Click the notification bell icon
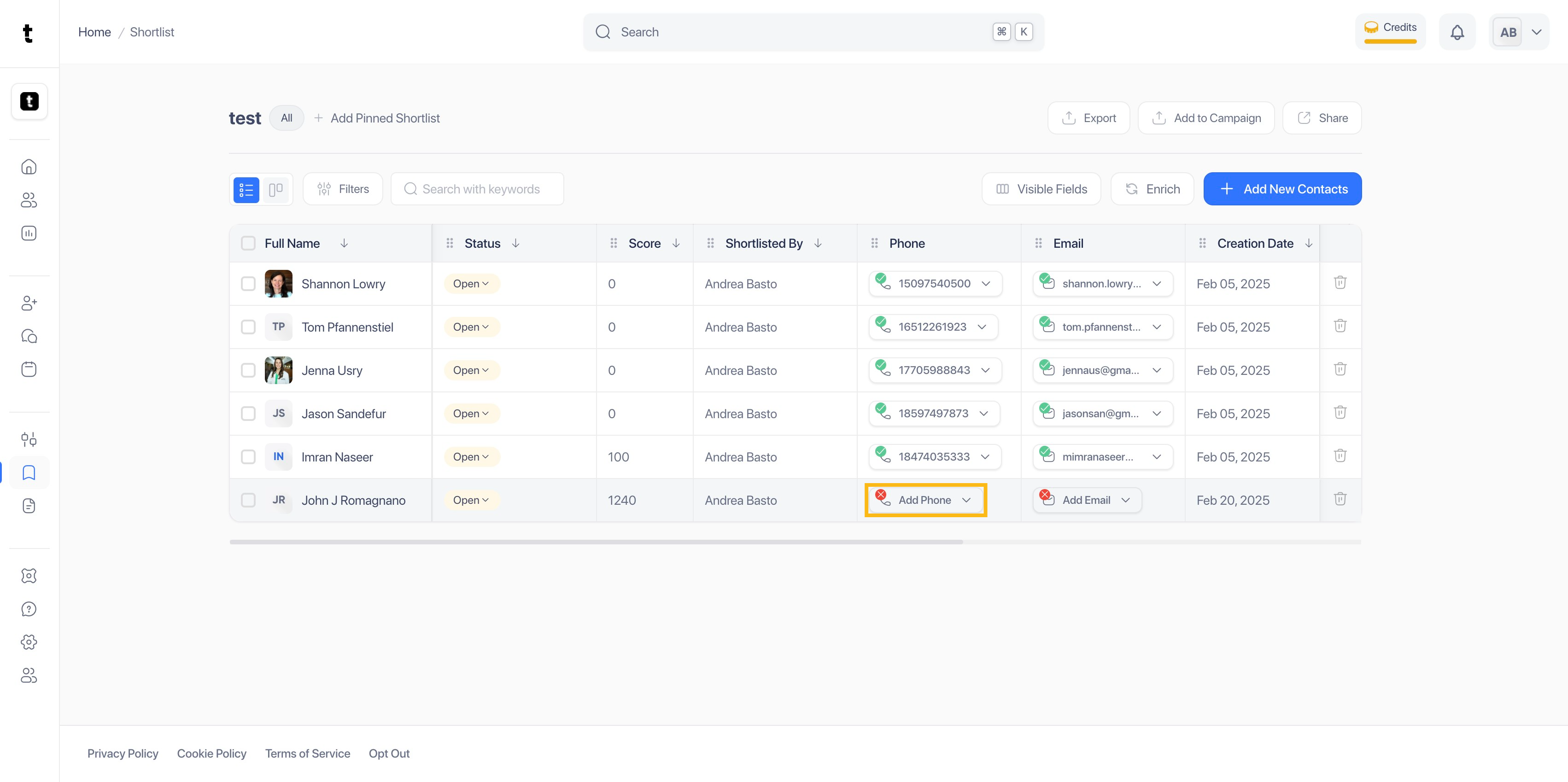The height and width of the screenshot is (782, 1568). 1457,32
